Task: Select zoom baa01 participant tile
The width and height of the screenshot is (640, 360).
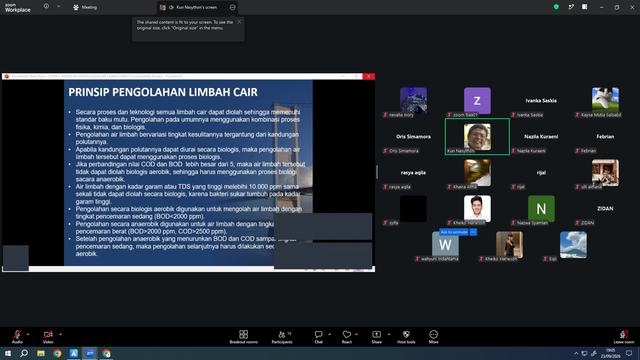Action: 477,101
